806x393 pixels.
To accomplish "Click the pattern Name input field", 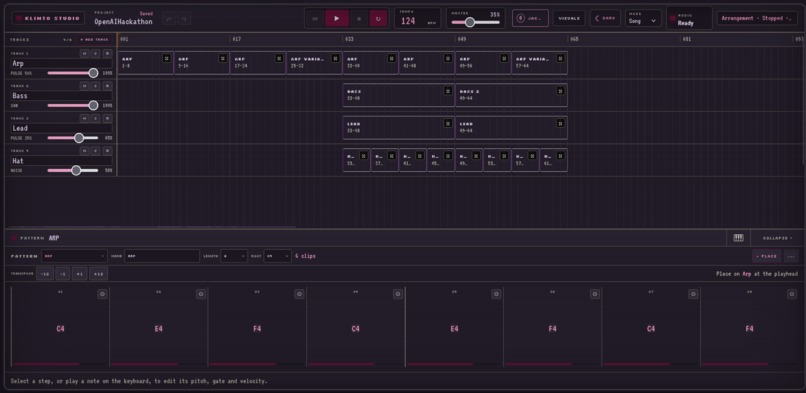I will point(162,256).
